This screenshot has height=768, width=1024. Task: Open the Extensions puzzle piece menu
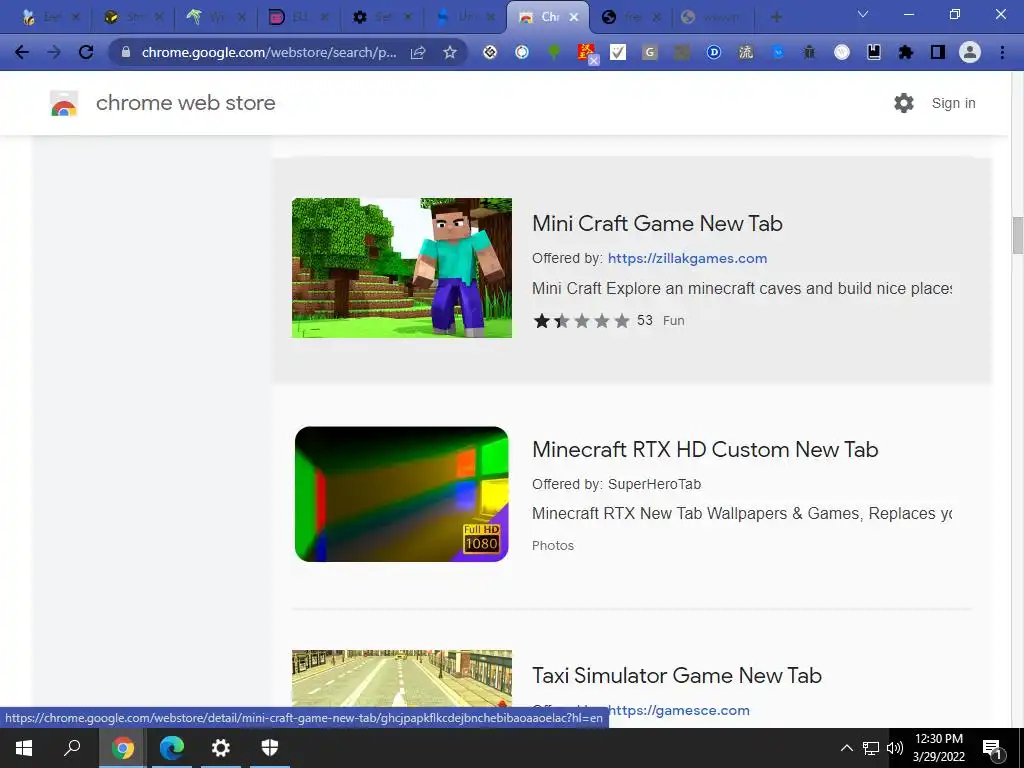pyautogui.click(x=906, y=52)
